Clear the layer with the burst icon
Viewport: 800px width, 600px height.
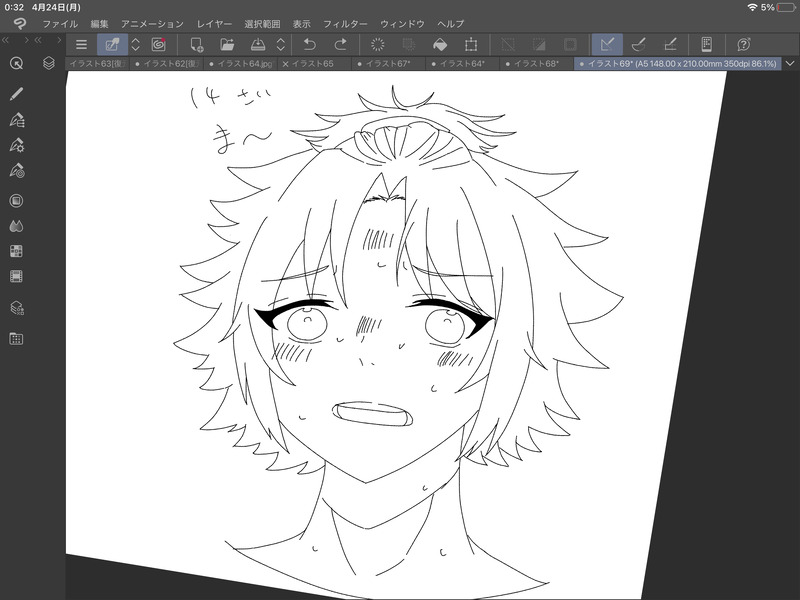pyautogui.click(x=378, y=44)
